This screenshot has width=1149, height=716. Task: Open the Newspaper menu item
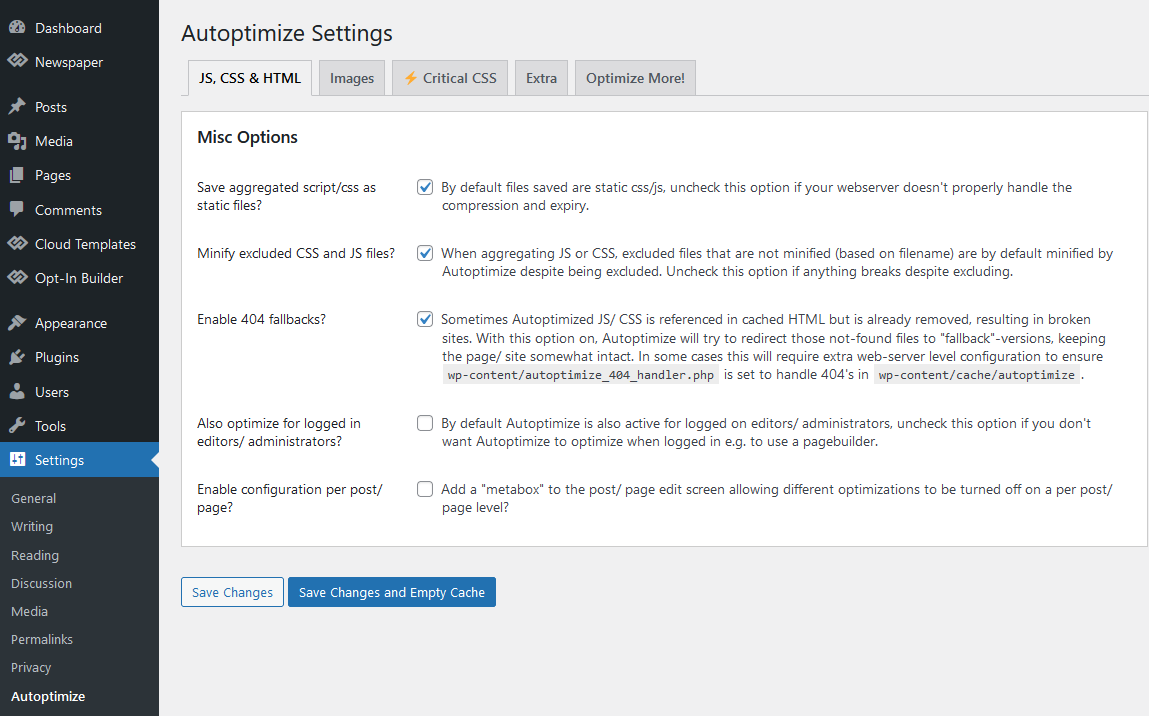[79, 62]
